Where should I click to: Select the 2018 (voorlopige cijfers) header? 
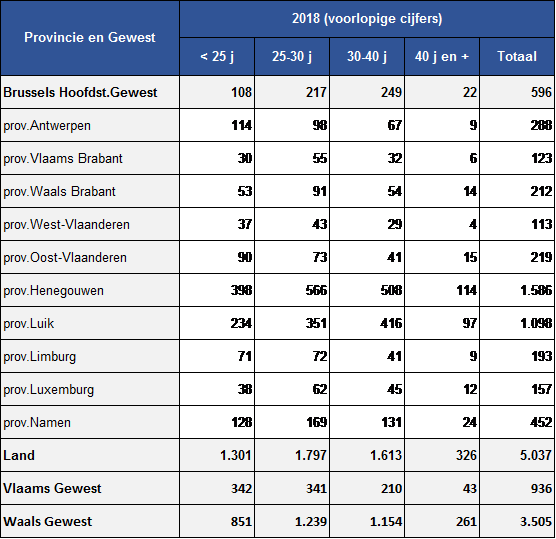pyautogui.click(x=367, y=18)
